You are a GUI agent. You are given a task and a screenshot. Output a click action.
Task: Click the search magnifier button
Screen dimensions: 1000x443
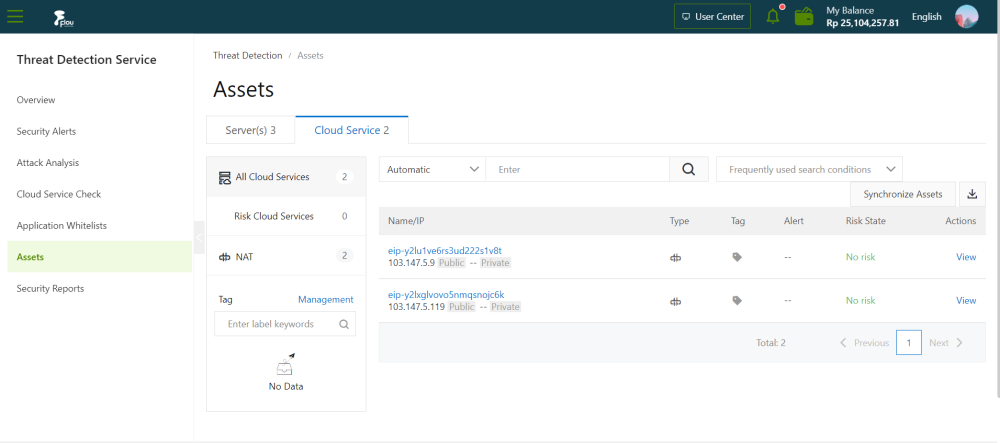(688, 170)
